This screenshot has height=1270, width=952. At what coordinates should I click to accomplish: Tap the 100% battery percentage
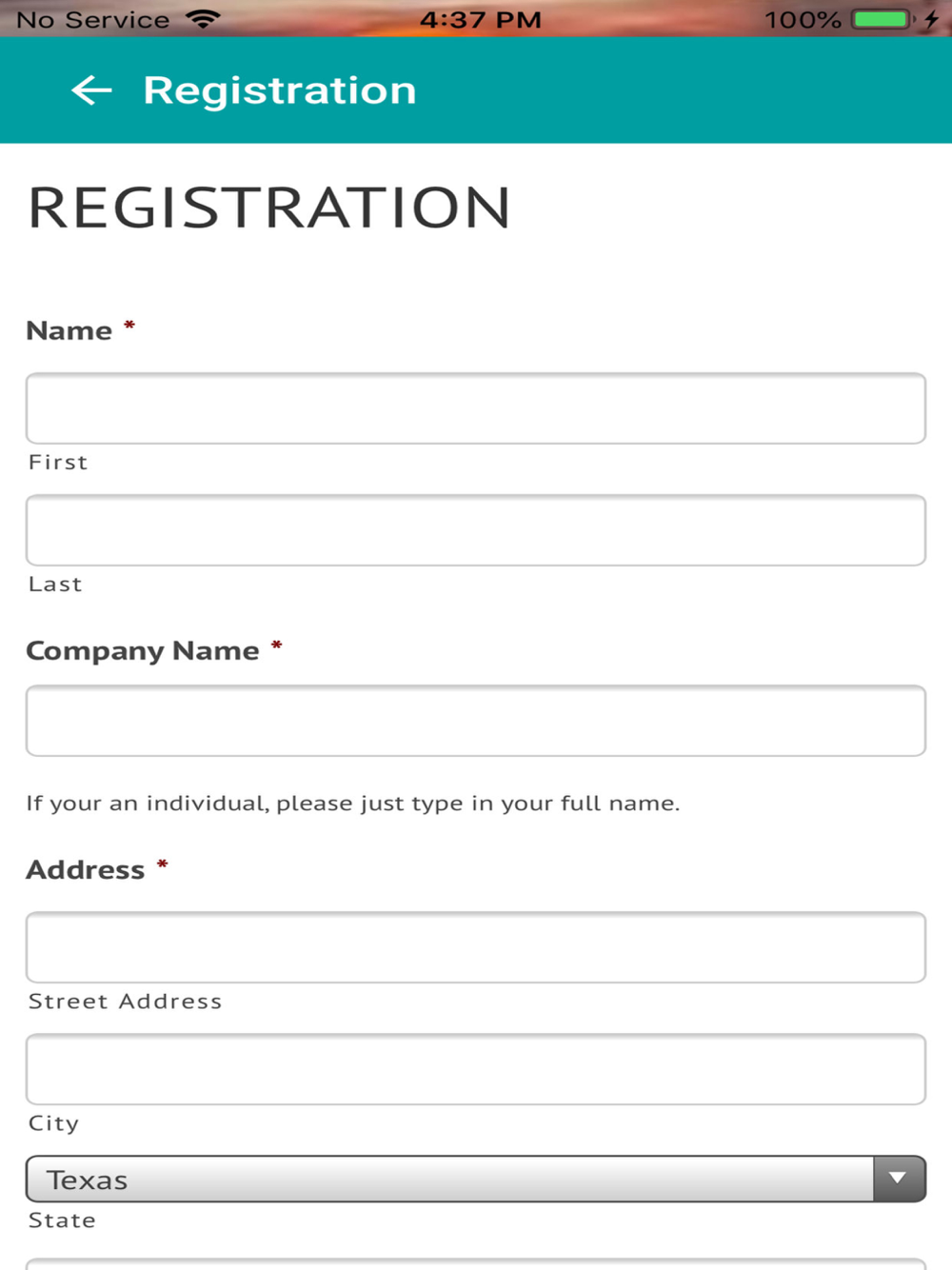(803, 19)
